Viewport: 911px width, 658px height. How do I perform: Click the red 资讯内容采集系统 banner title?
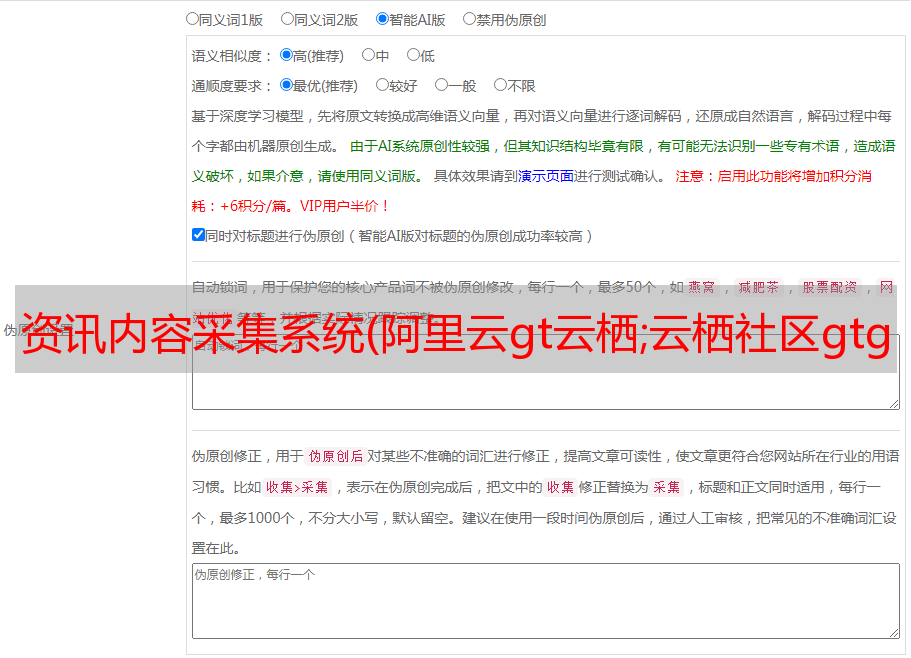click(x=455, y=331)
